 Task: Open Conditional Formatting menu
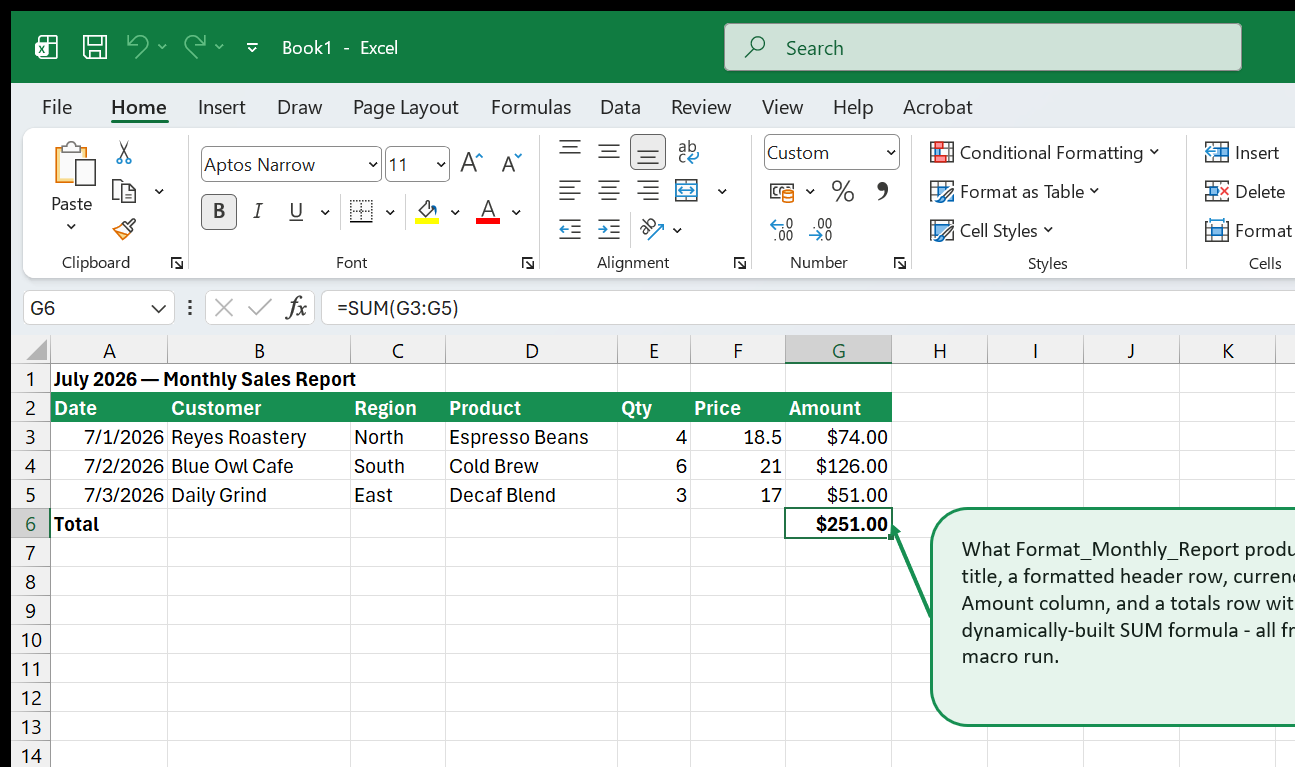[x=1045, y=153]
